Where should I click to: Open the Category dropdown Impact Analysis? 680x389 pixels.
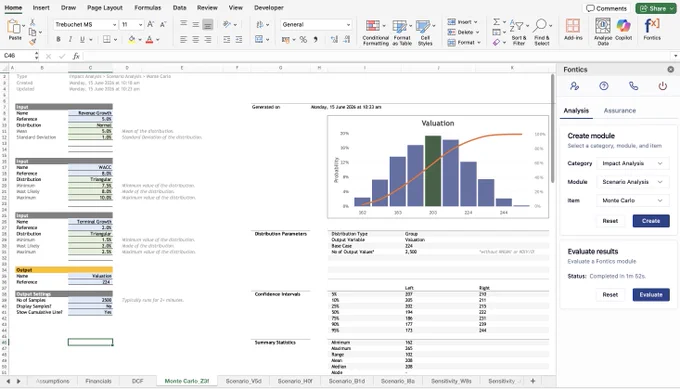[633, 163]
